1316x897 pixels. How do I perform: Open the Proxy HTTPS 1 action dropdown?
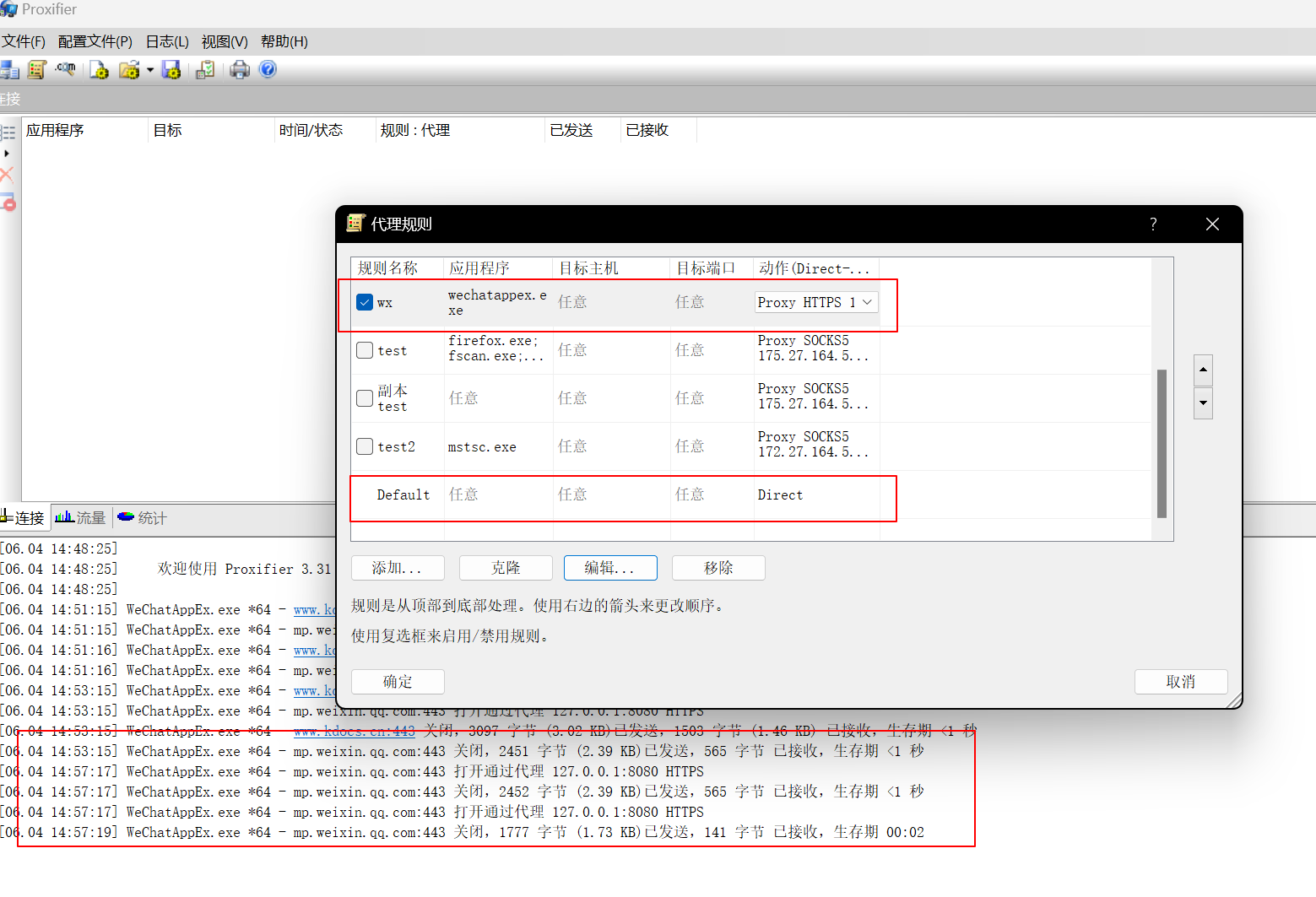[816, 302]
